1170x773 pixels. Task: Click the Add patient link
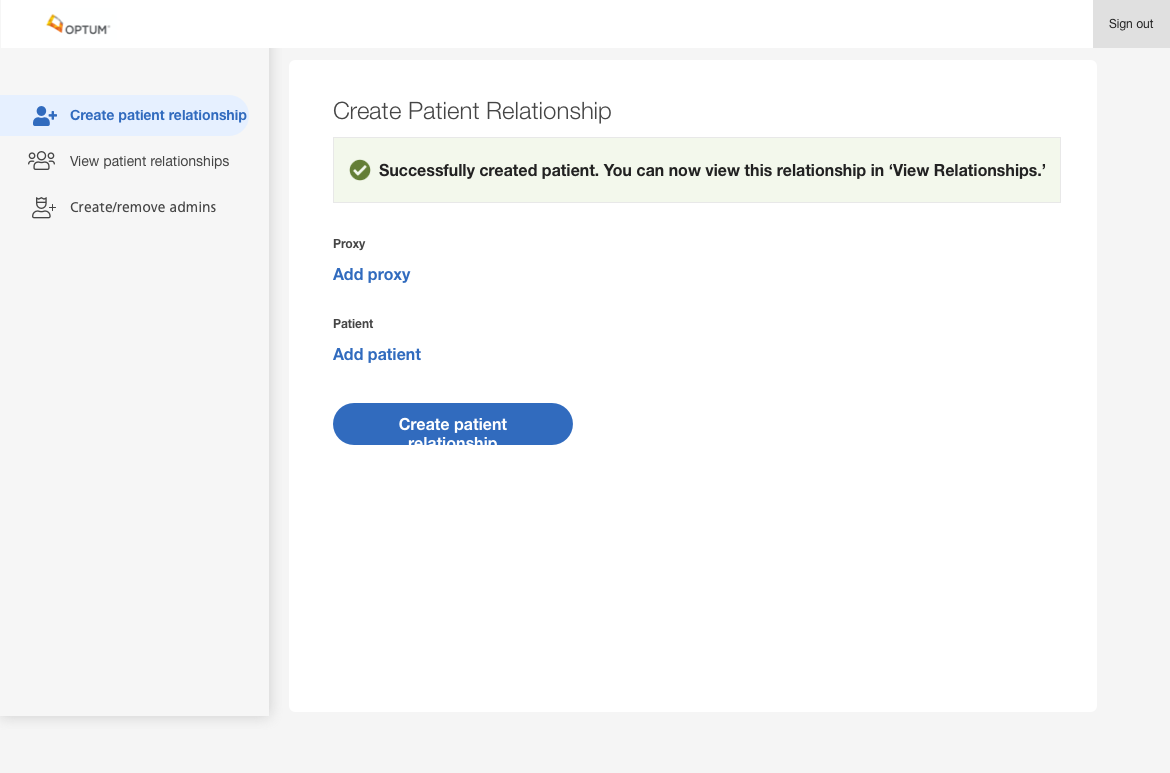[377, 354]
